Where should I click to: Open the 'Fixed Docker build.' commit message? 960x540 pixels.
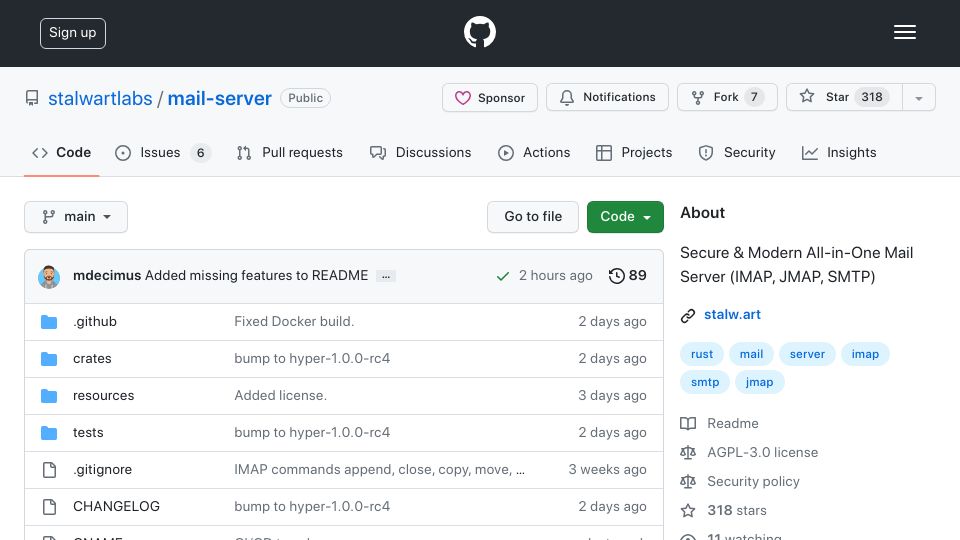[294, 321]
